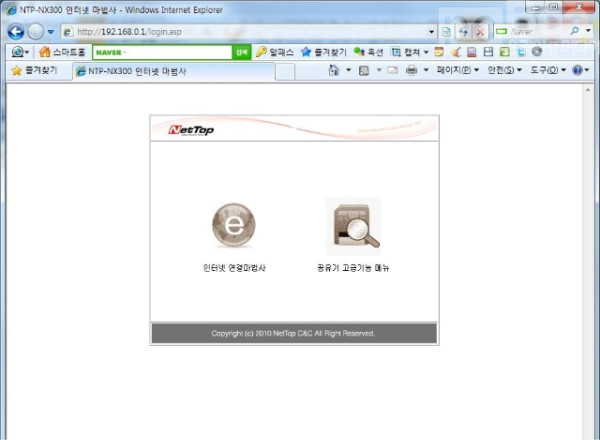Click the floppy disk save toolbar icon
Screen dimensions: 600x440
tap(488, 52)
